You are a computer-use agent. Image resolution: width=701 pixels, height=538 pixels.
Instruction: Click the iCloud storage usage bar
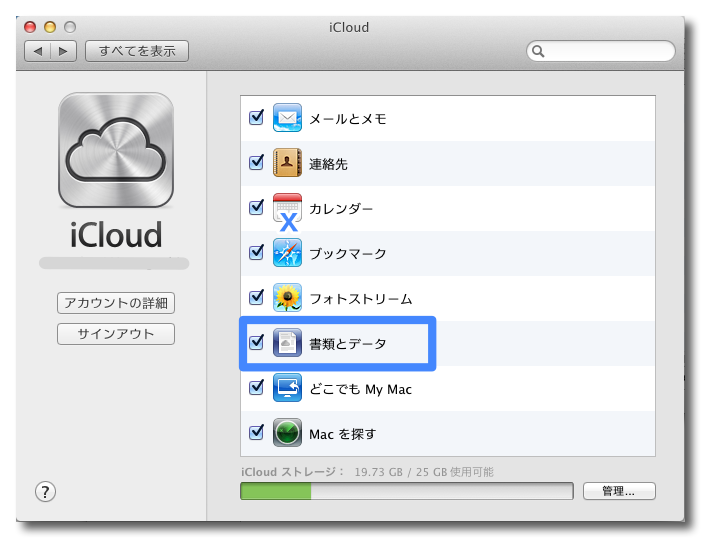[x=407, y=491]
